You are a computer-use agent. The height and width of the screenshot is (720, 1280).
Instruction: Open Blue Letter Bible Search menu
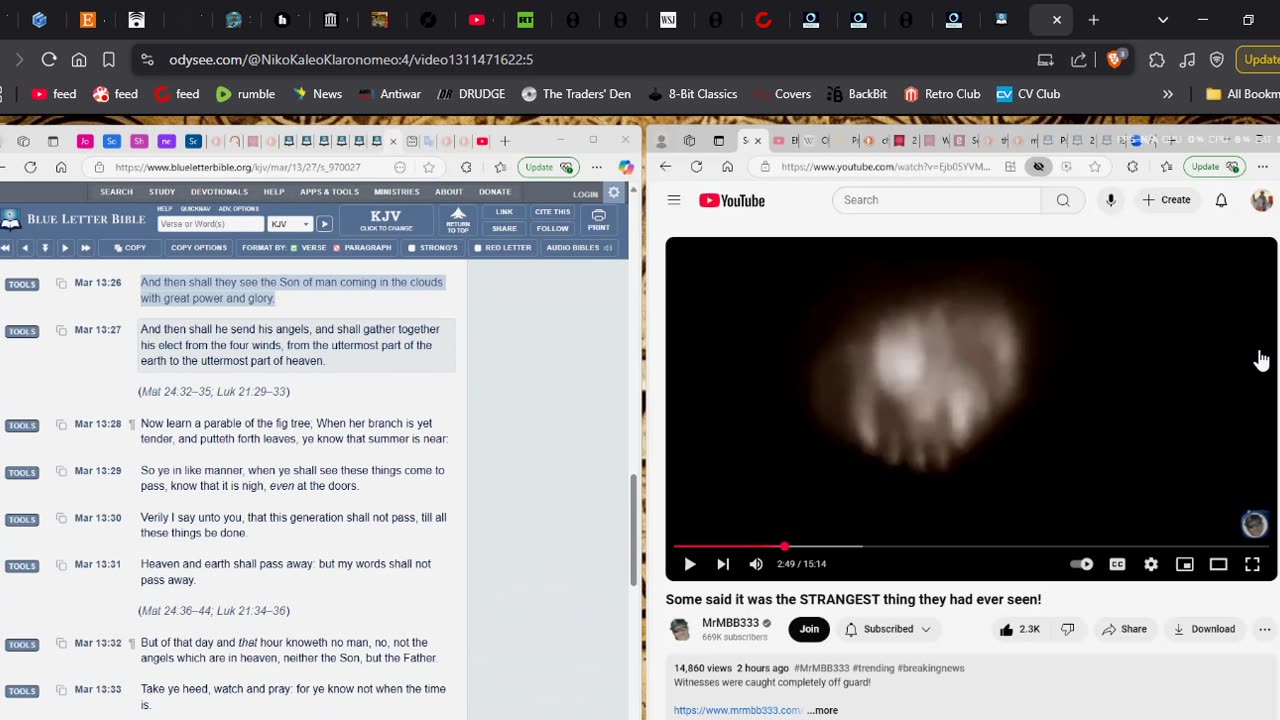[116, 192]
